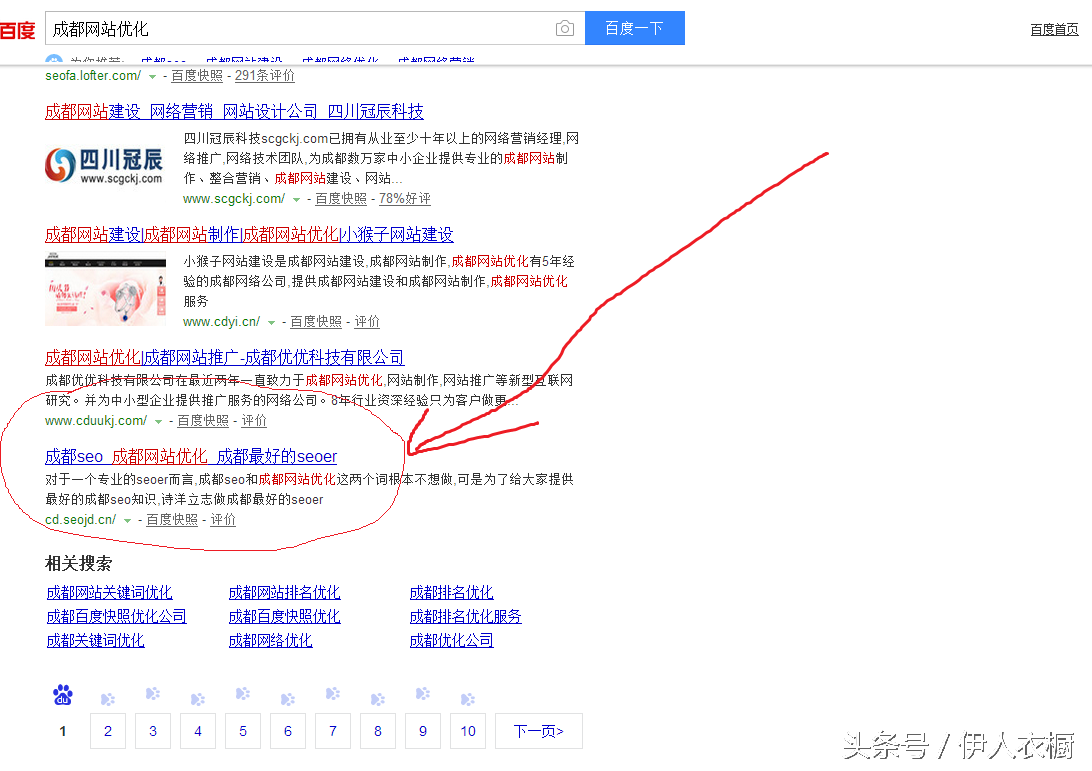
Task: Click the 四川冠辰 company logo thumbnail
Action: (104, 166)
